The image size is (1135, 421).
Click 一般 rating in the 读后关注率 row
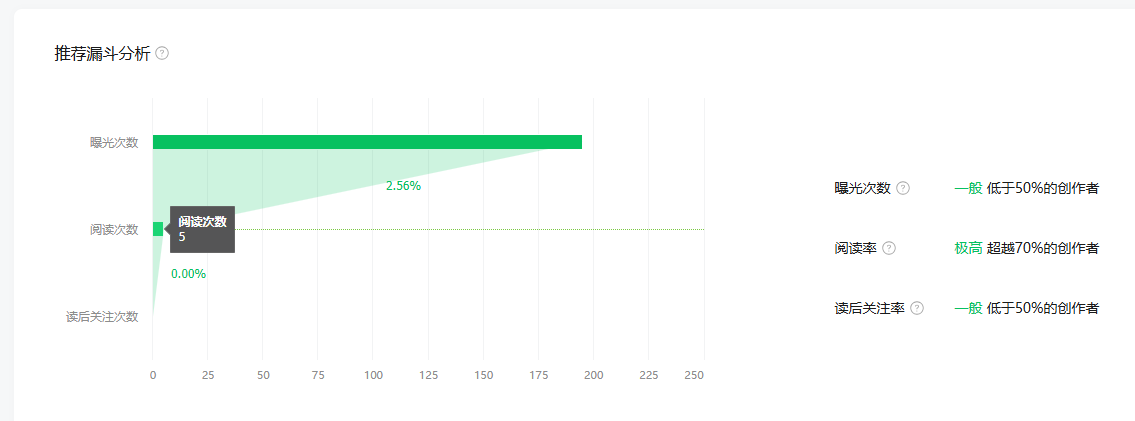click(x=968, y=308)
